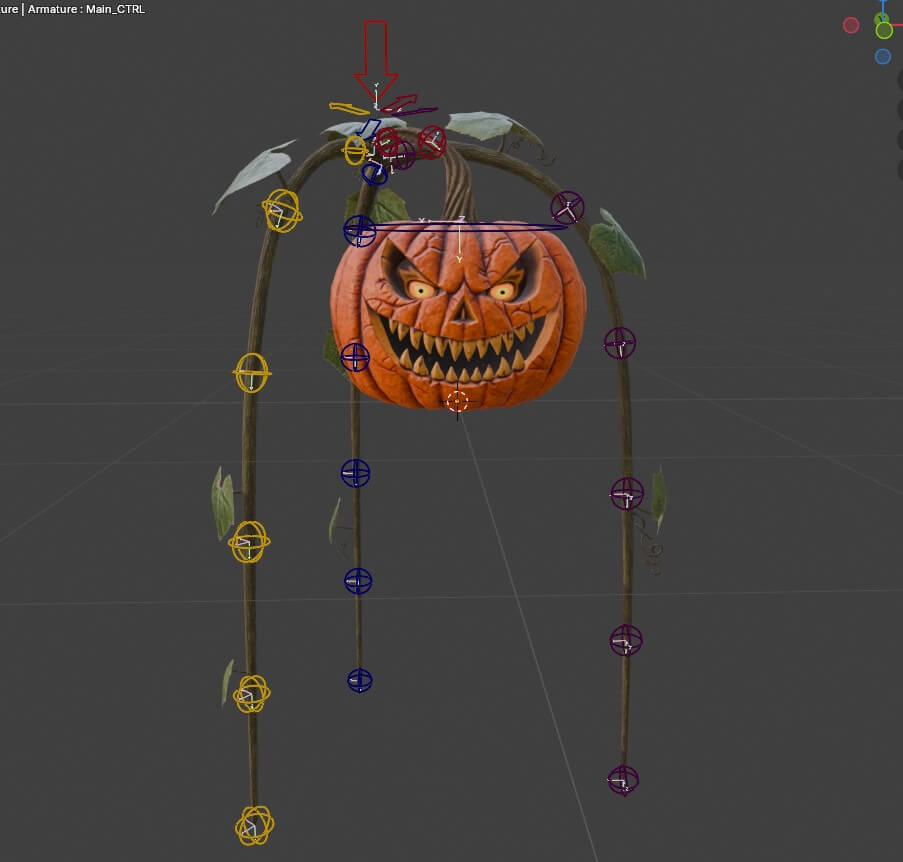Select the fourth purple sphere on the right vine

(626, 640)
